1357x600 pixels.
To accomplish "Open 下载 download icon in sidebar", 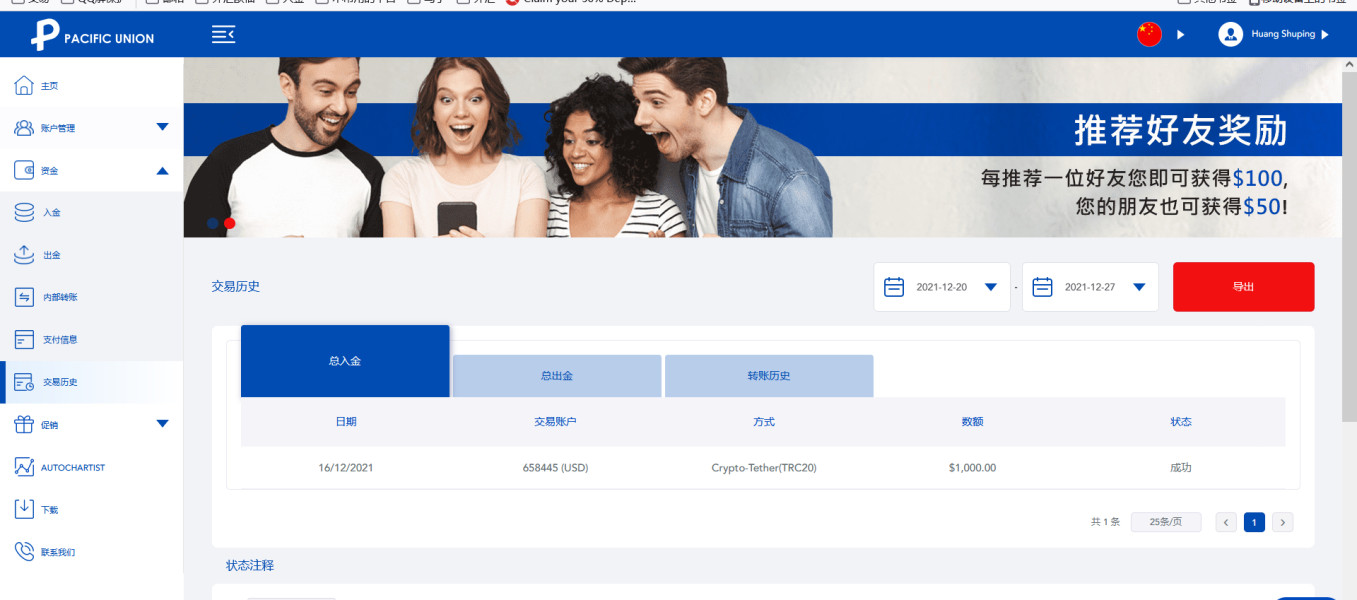I will coord(24,509).
